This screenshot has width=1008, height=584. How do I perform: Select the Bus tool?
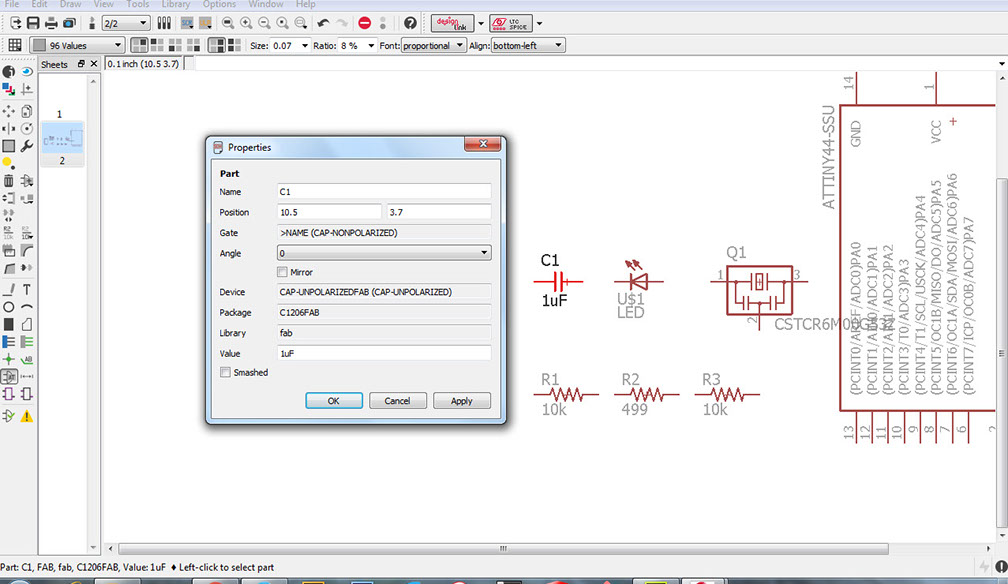click(x=8, y=342)
